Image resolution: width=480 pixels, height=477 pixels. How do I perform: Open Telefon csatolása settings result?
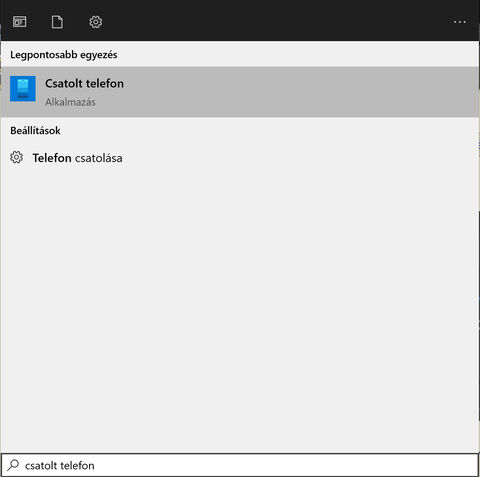coord(240,158)
